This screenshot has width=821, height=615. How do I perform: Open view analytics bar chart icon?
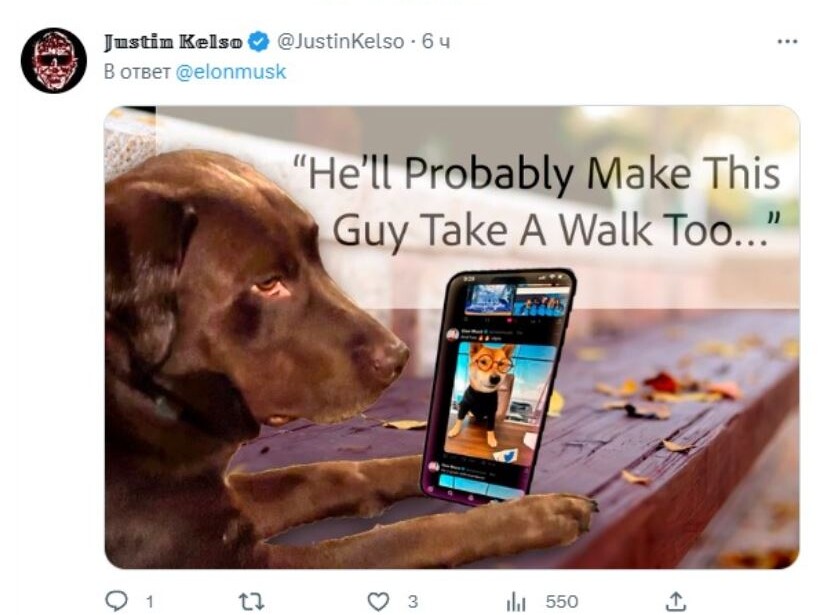click(516, 600)
